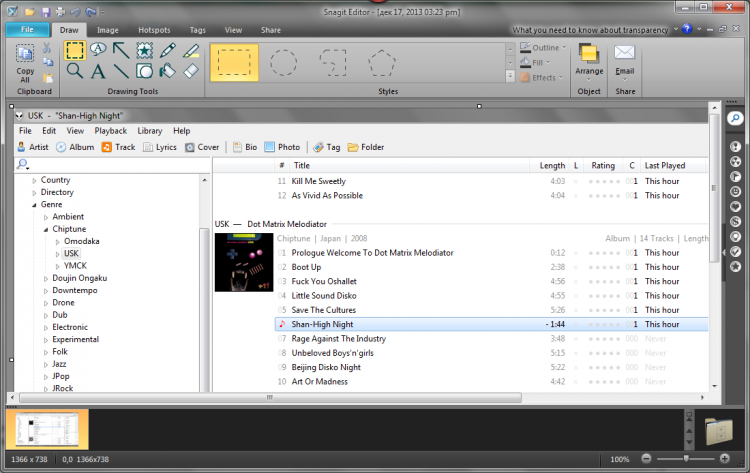Click the horizontal canvas scrollbar
This screenshot has width=750, height=473.
270,397
